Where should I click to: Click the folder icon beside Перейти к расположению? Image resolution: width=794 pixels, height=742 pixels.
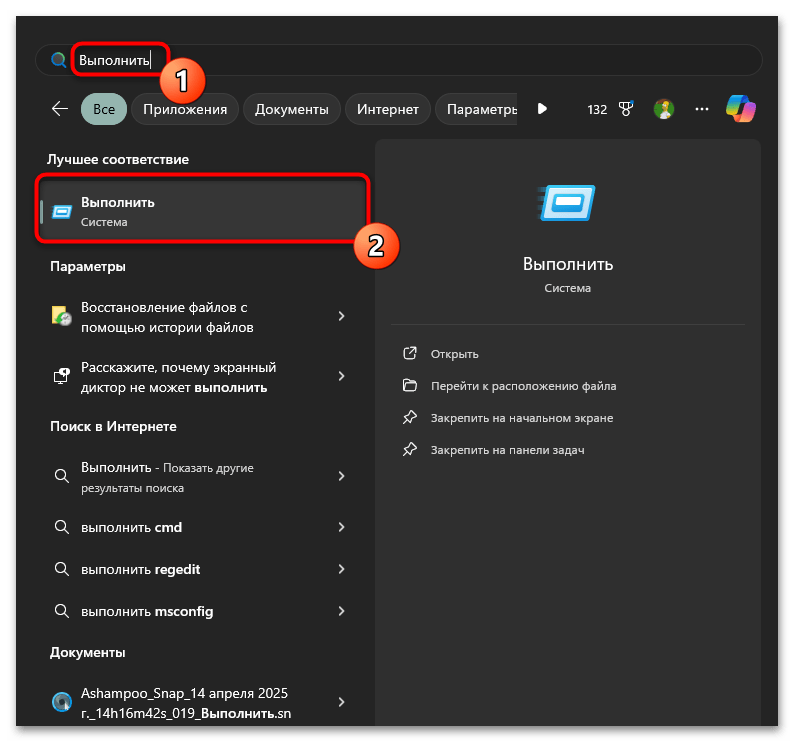[x=410, y=385]
